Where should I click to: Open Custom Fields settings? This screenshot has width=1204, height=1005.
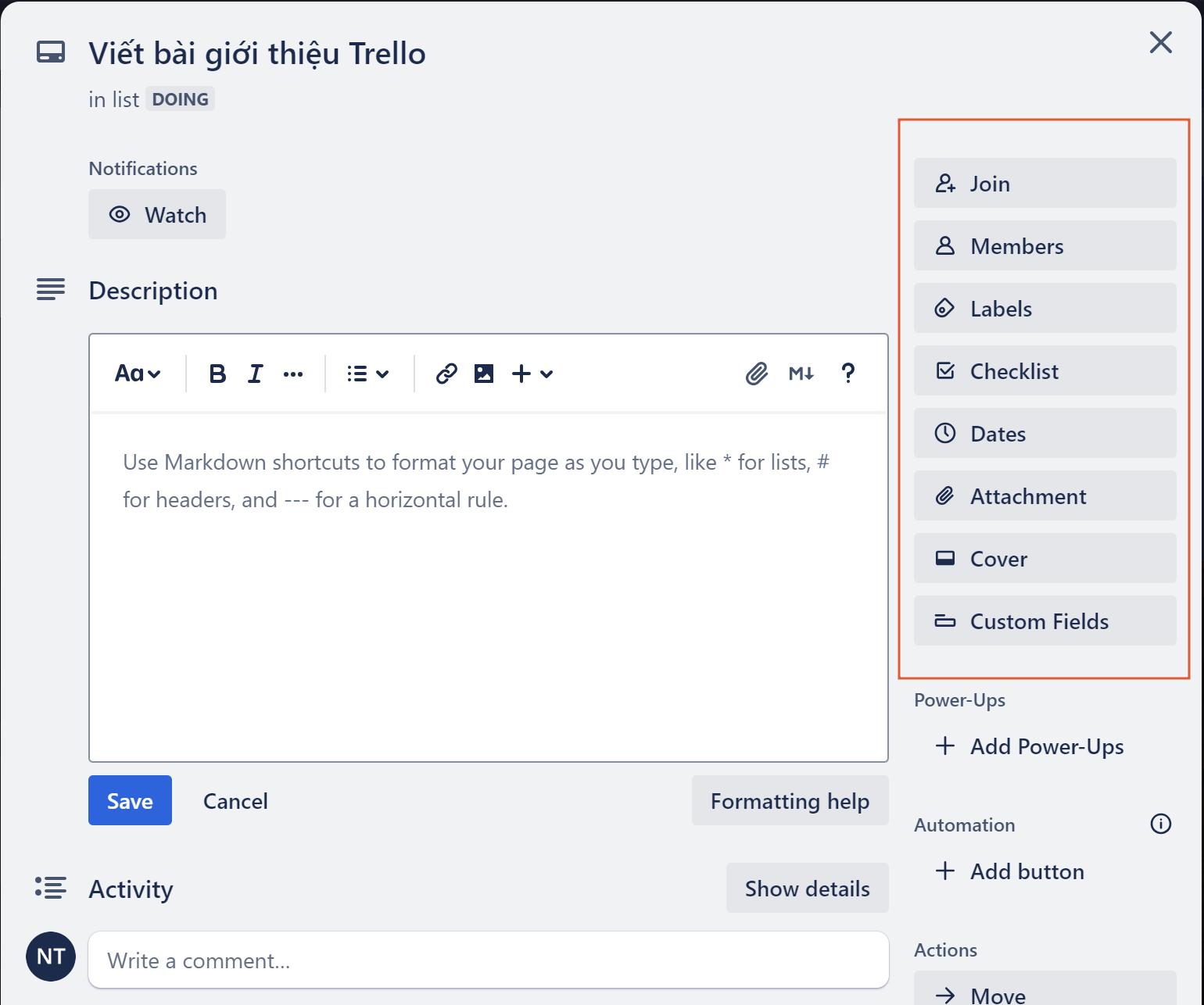pyautogui.click(x=1045, y=621)
